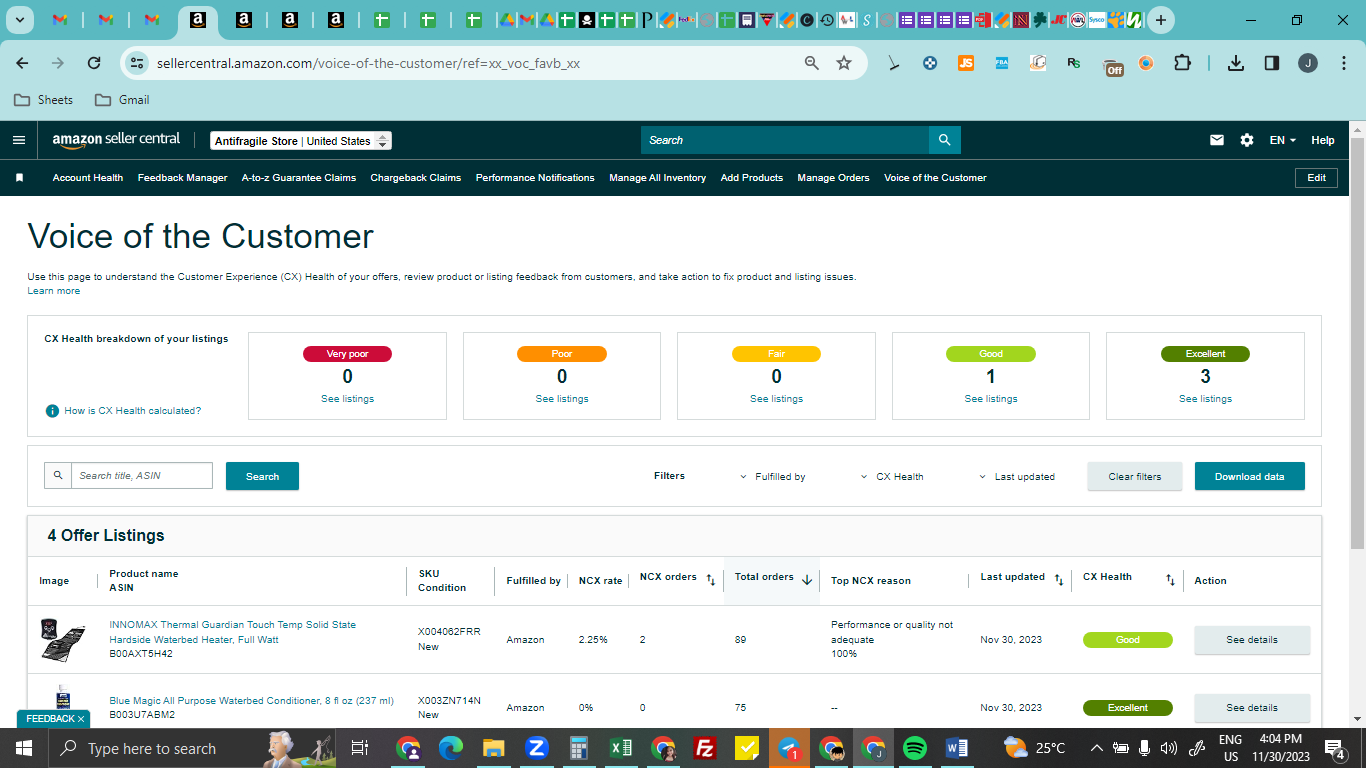1366x768 pixels.
Task: Click the Search title, ASIN input field
Action: (x=141, y=476)
